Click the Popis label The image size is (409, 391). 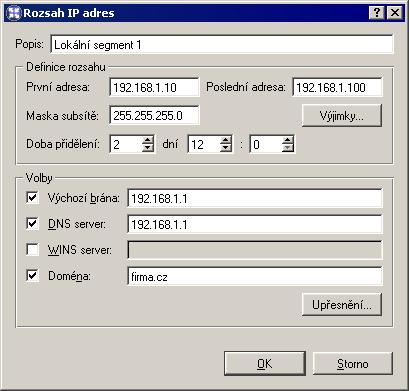click(29, 44)
